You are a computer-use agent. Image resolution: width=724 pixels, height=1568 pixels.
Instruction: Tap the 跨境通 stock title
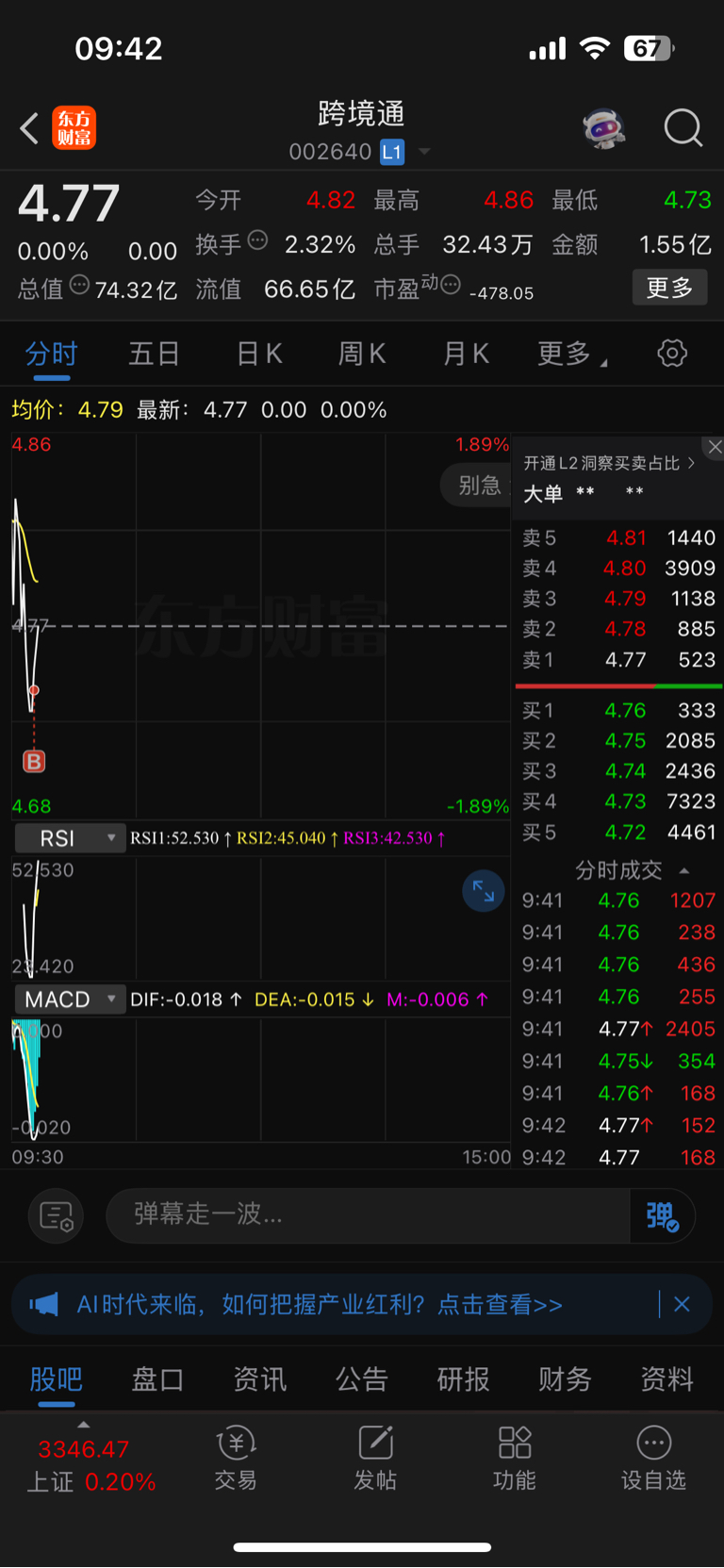point(362,114)
